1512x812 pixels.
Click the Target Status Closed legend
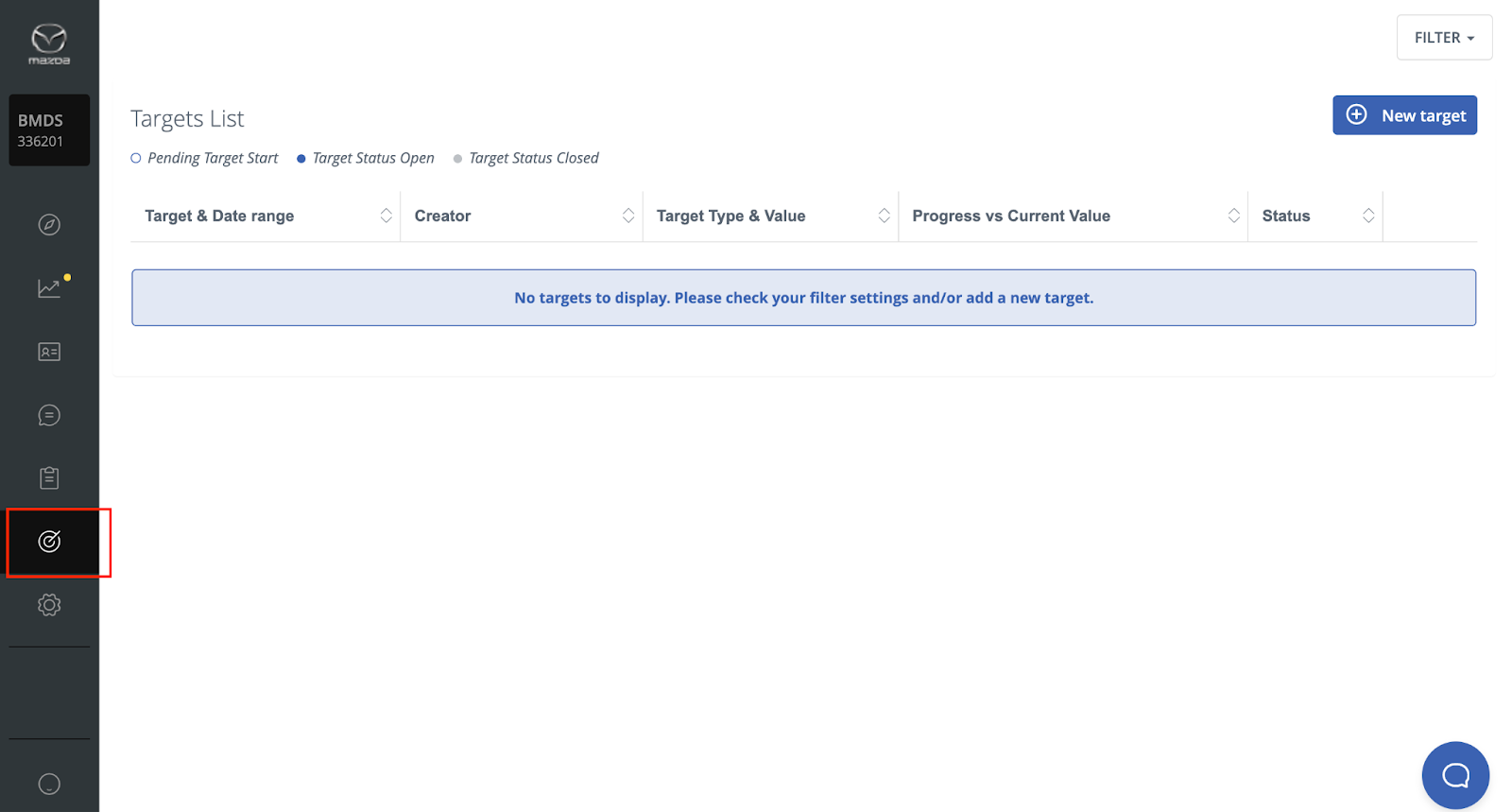[526, 158]
